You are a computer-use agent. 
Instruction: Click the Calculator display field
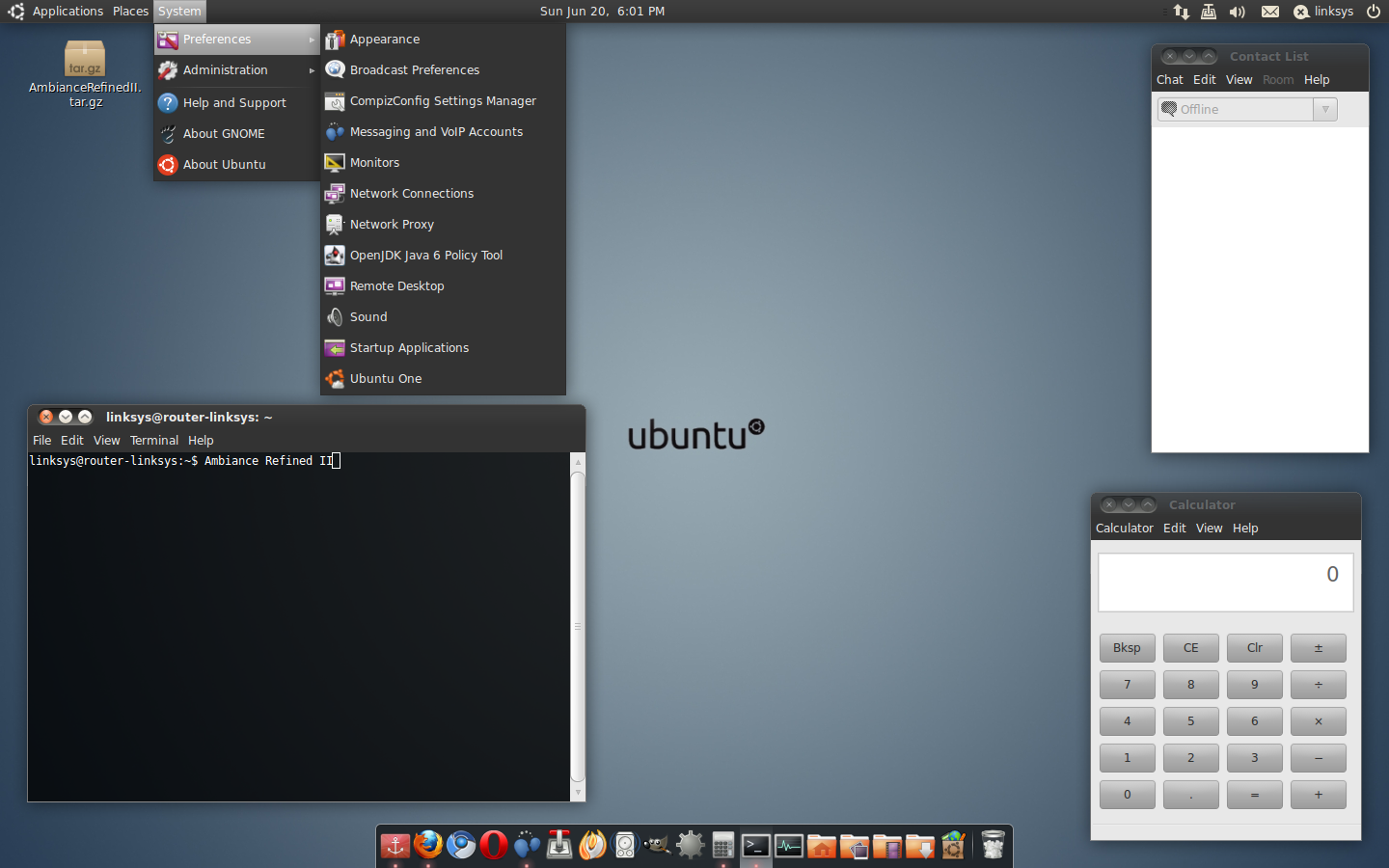tap(1226, 583)
